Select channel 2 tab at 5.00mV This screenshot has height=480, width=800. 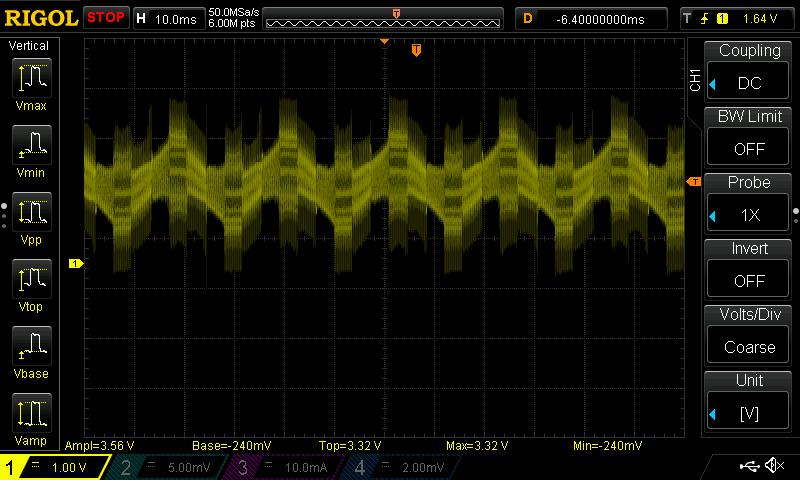167,467
